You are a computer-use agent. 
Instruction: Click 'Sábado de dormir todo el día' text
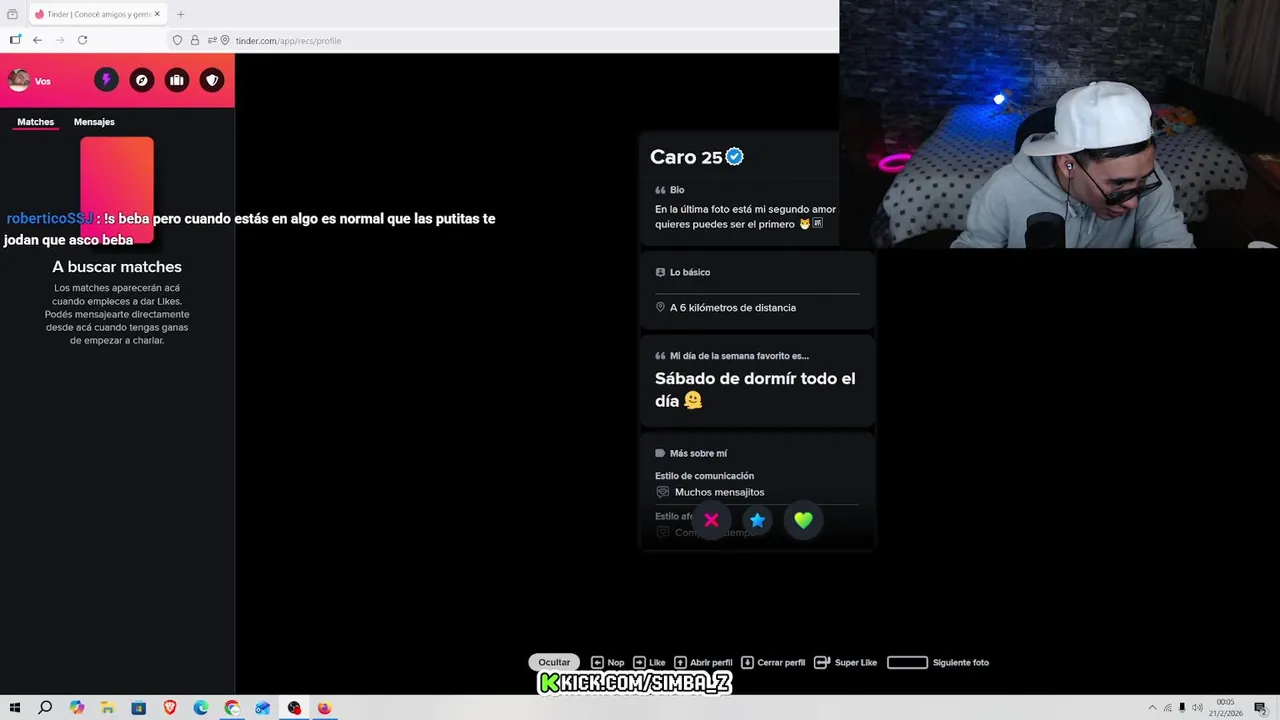(755, 389)
